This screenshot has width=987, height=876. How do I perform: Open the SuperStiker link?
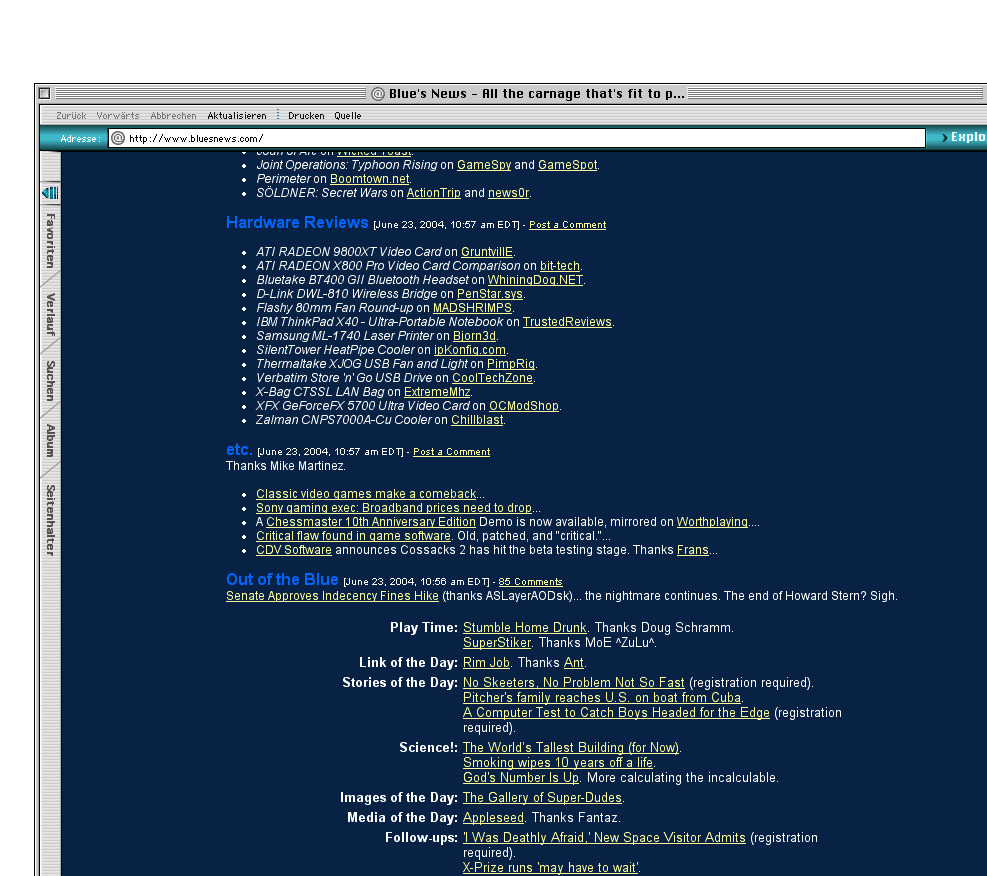[x=497, y=643]
